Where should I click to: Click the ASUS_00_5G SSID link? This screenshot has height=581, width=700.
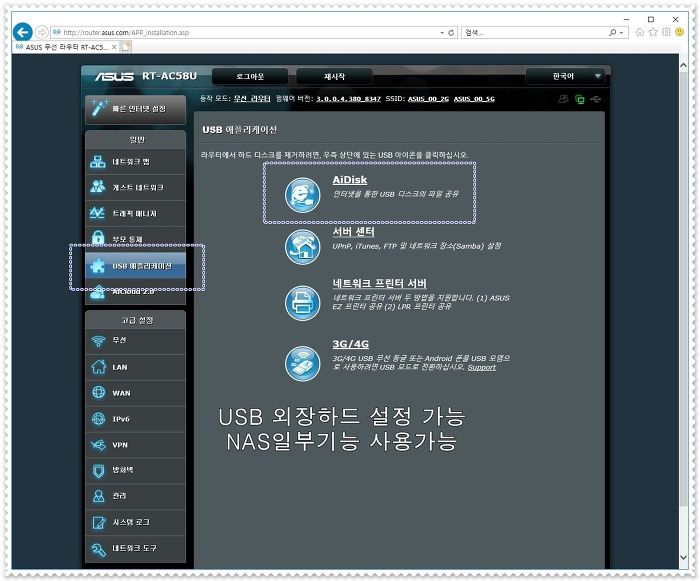point(474,99)
